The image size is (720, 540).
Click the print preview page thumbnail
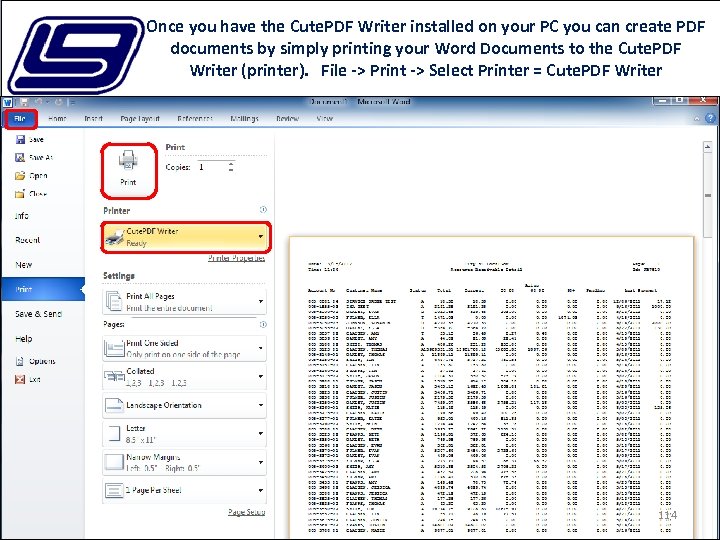click(x=491, y=388)
